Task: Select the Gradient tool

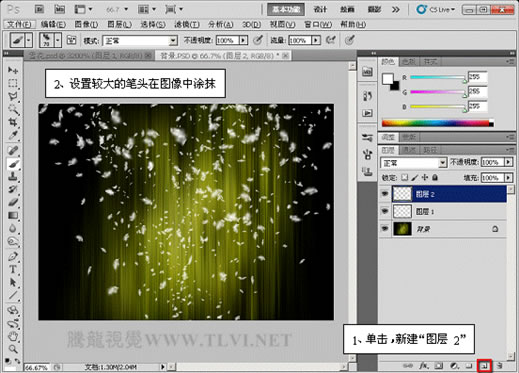Action: point(13,216)
